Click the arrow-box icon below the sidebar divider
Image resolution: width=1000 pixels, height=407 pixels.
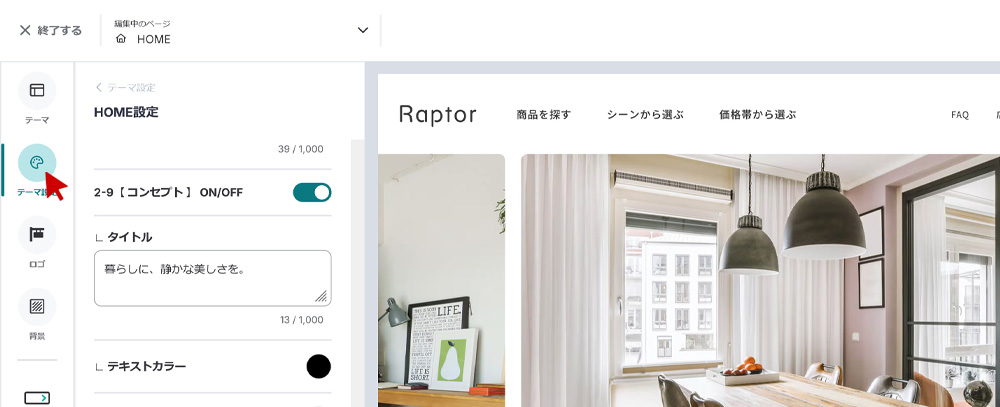point(37,398)
